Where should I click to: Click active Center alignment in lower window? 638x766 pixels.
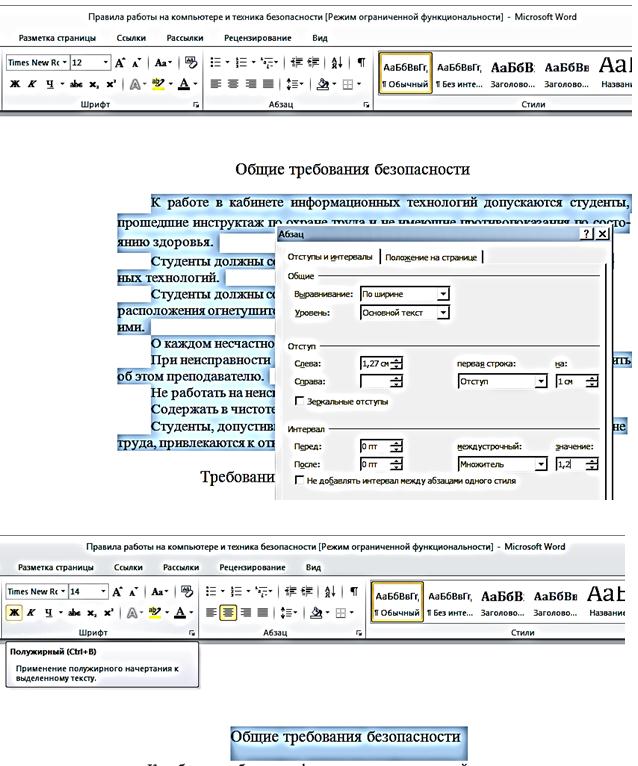coord(228,612)
